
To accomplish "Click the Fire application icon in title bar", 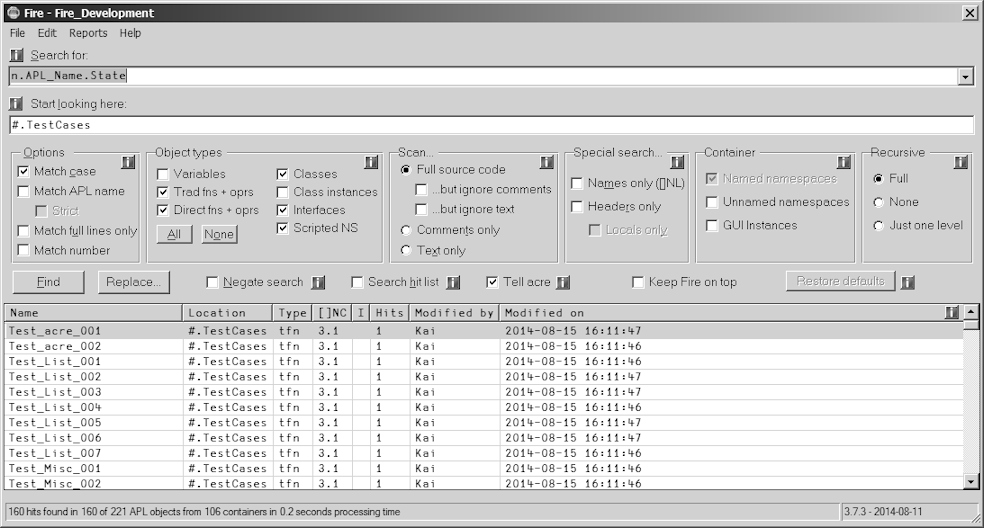I will click(x=13, y=13).
